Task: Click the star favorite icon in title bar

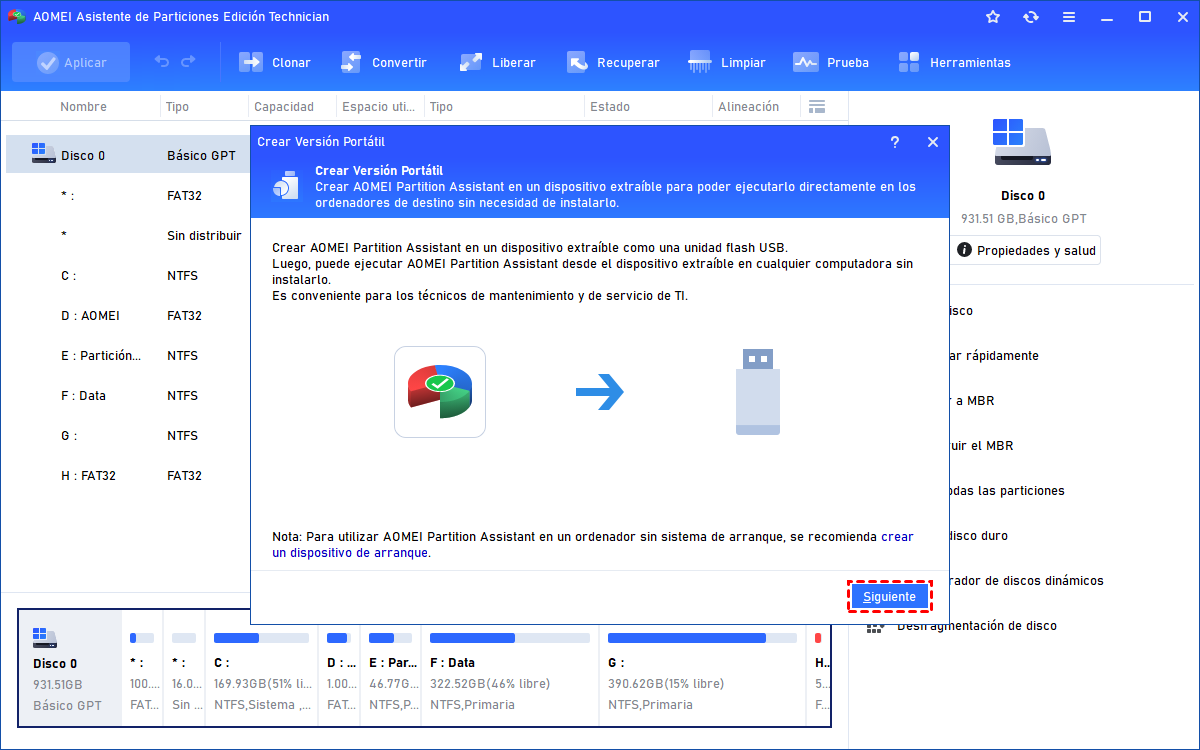Action: [993, 17]
